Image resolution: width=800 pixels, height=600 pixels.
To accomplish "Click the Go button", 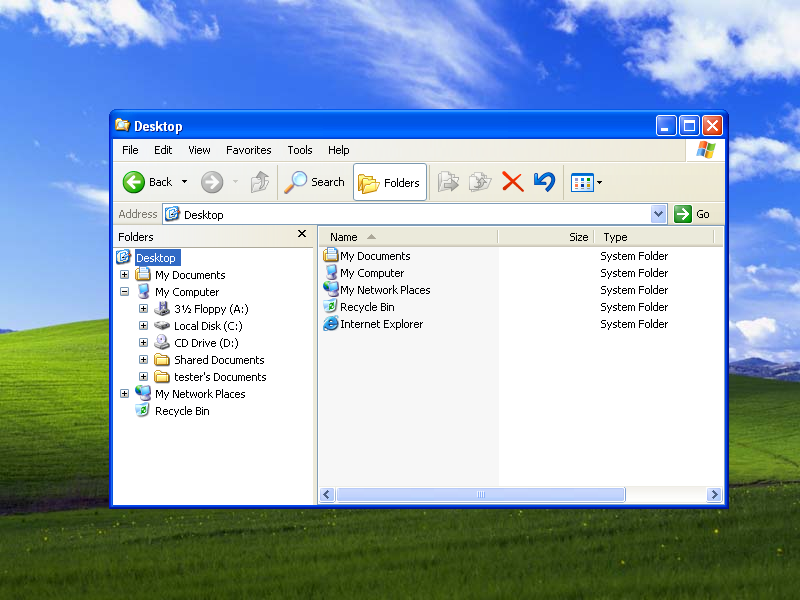I will pos(693,214).
